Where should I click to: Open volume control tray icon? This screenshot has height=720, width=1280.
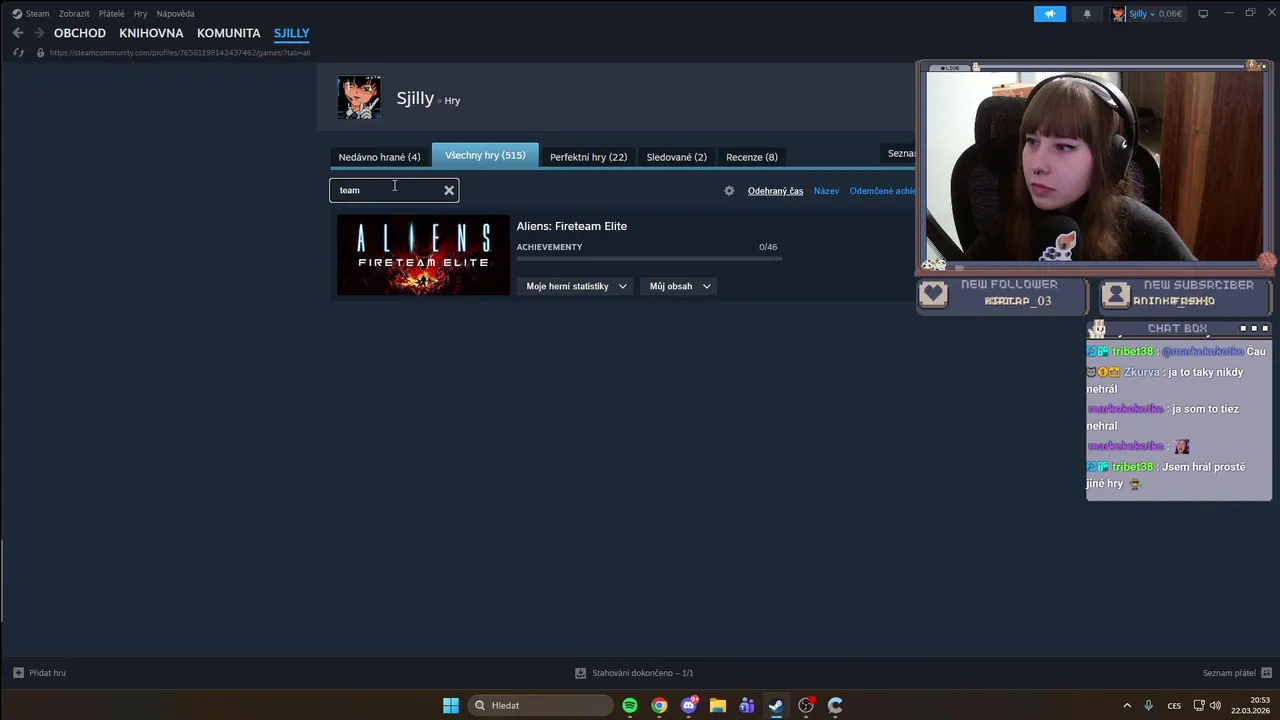point(1215,705)
